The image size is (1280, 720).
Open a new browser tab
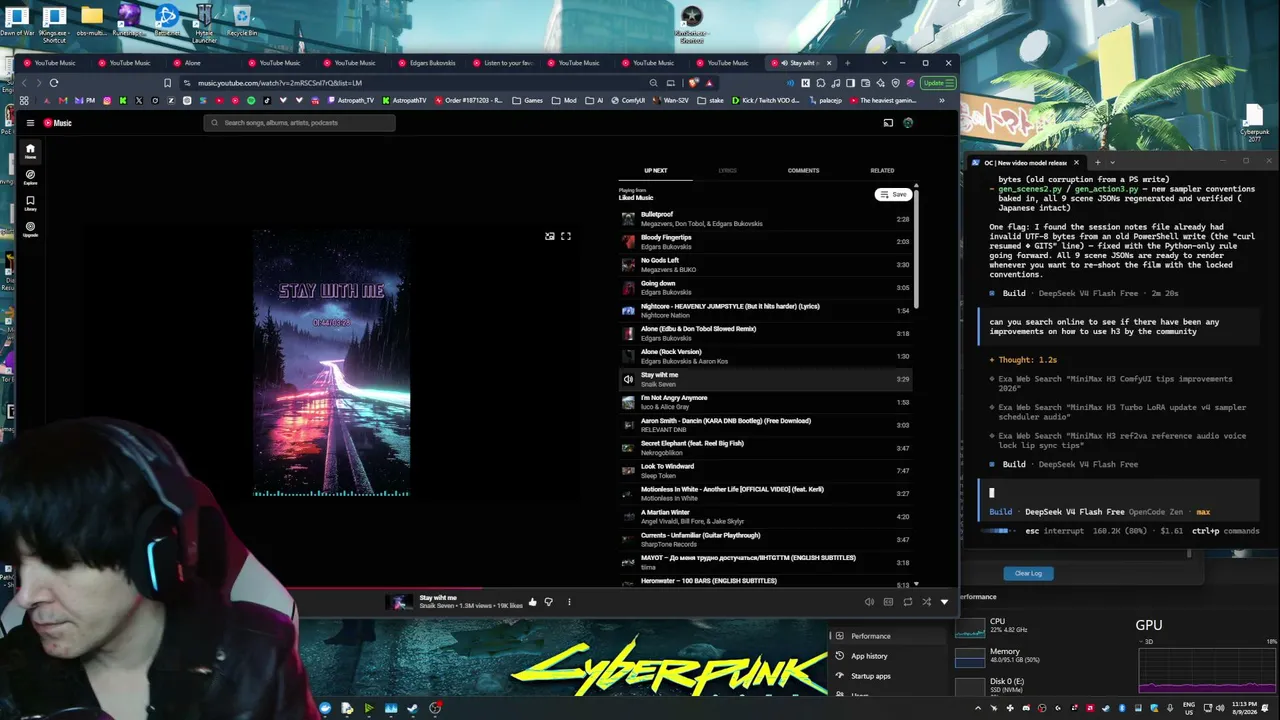847,63
